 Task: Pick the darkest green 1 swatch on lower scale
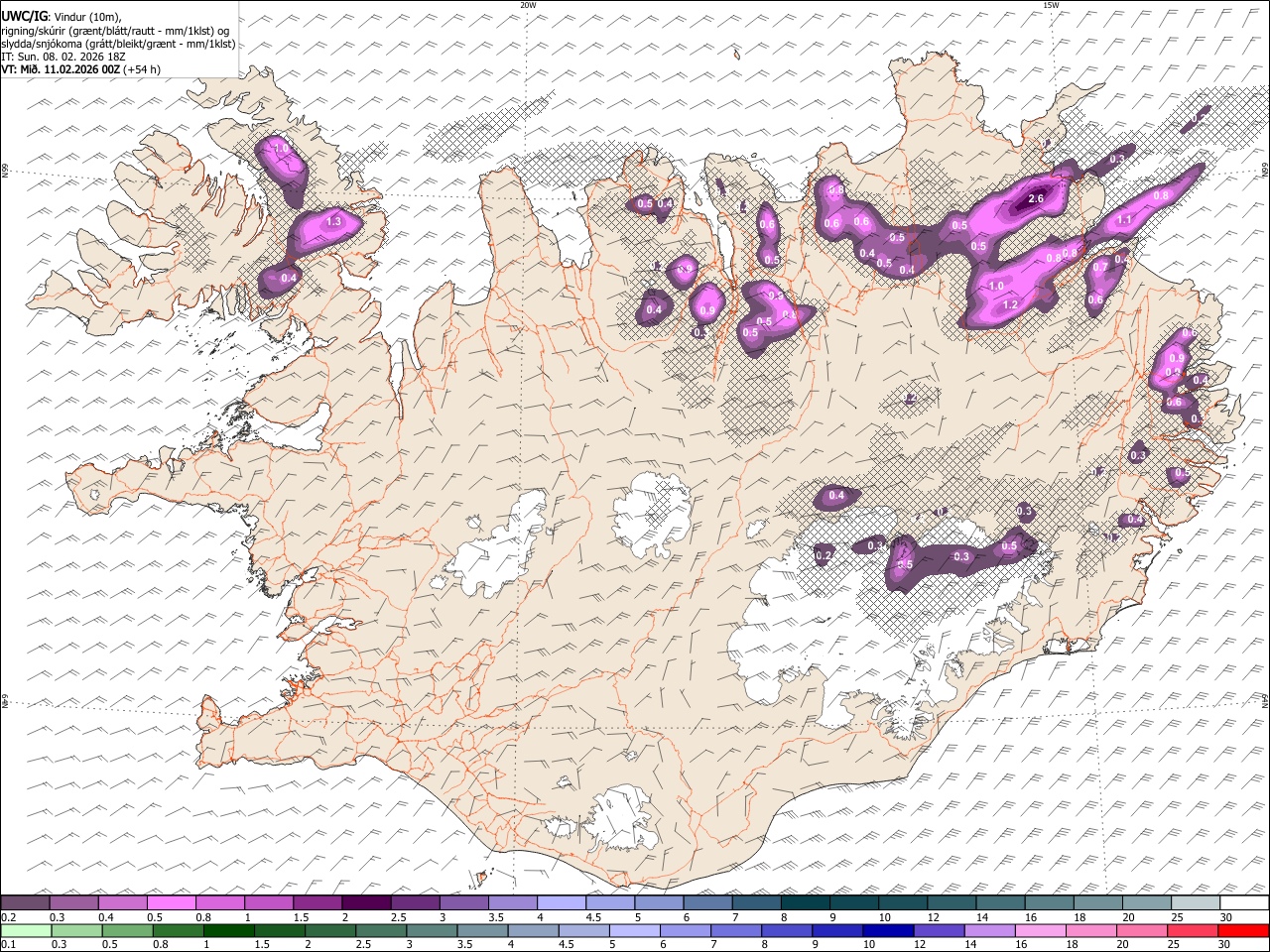click(x=229, y=931)
